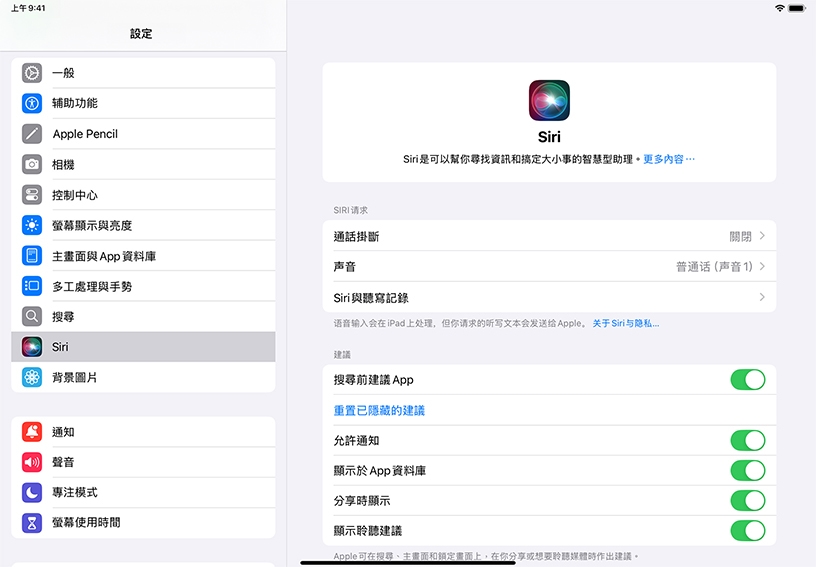Image resolution: width=816 pixels, height=567 pixels.
Task: Expand 通話掛斷 setting row
Action: (x=549, y=237)
